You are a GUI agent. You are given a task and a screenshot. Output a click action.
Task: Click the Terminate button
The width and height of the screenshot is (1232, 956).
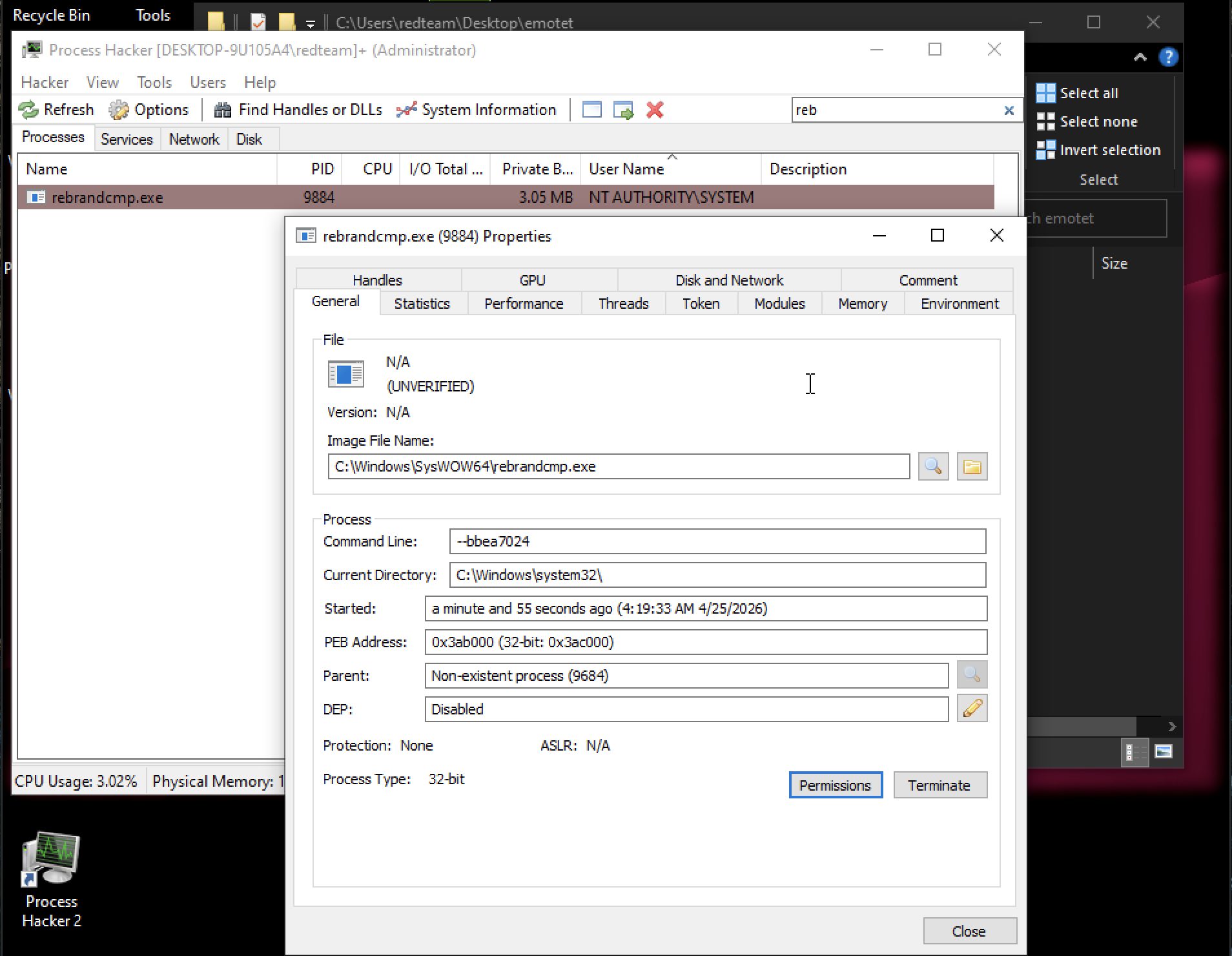click(x=940, y=785)
